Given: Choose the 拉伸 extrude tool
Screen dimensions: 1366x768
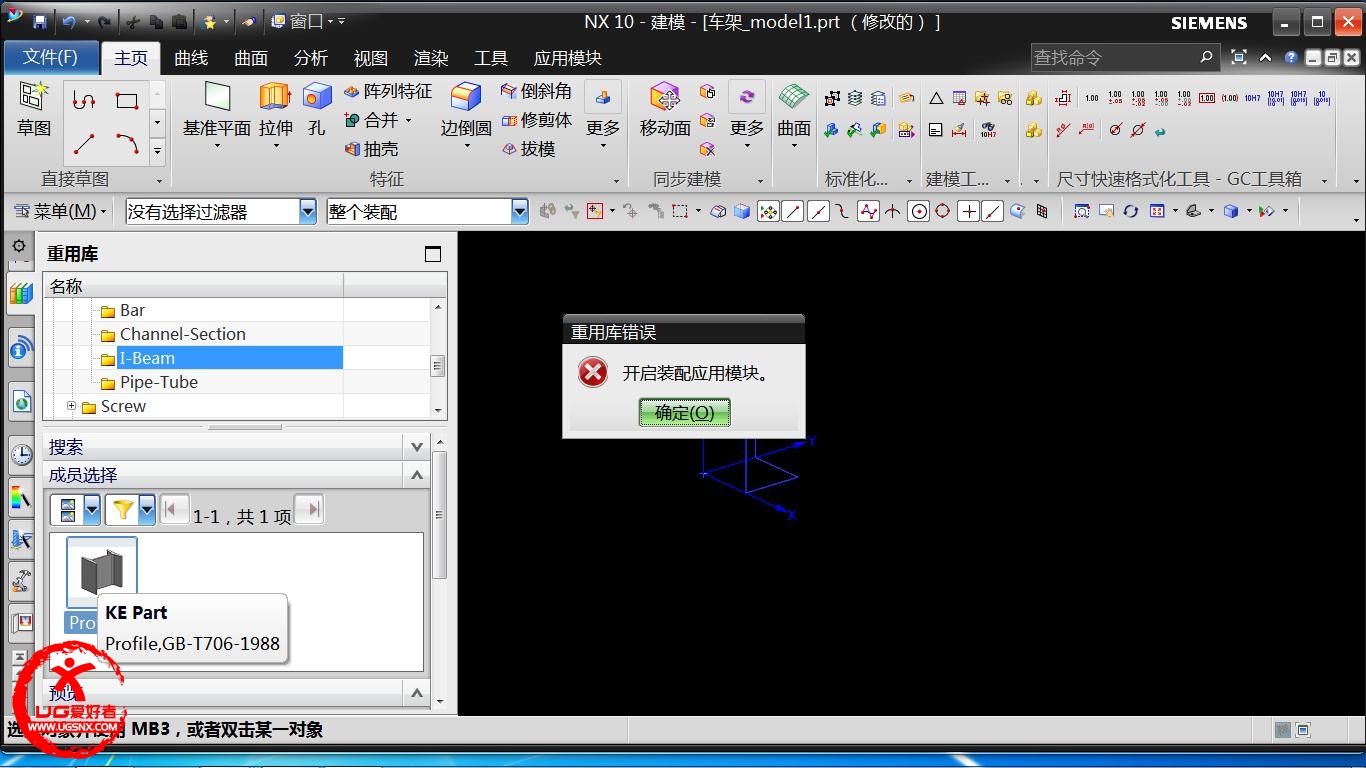Looking at the screenshot, I should (275, 98).
